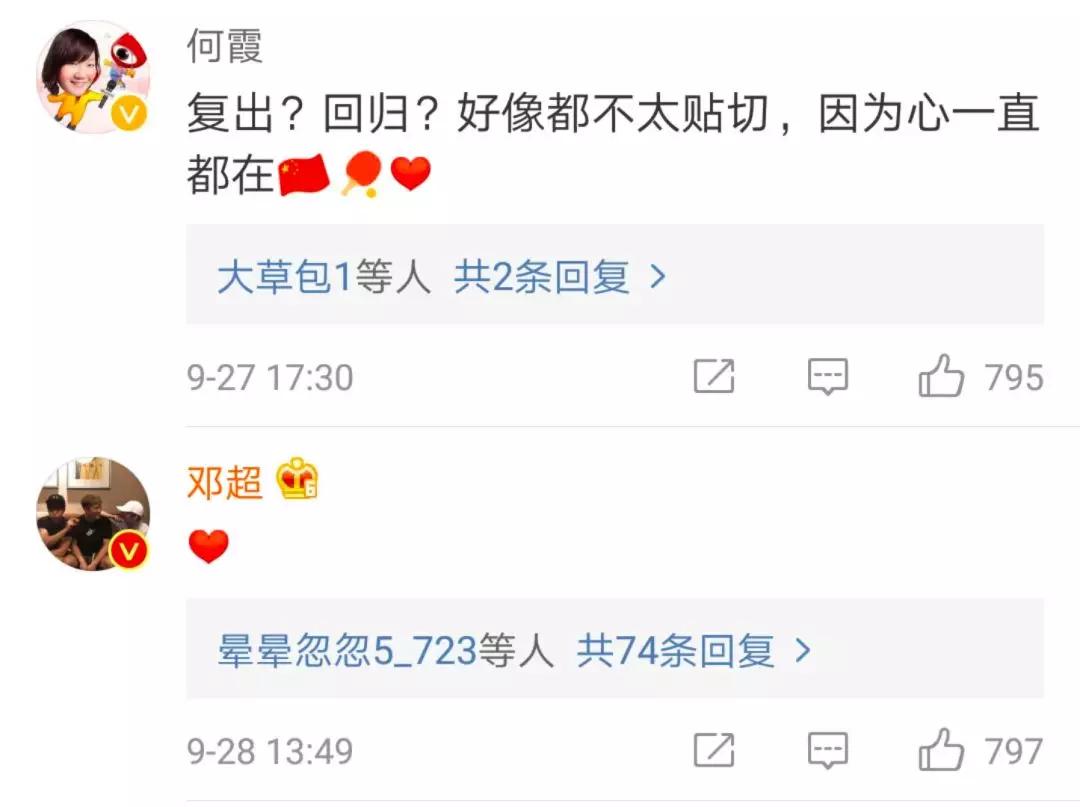This screenshot has height=807, width=1080.
Task: Open username link 何霞
Action: point(225,46)
